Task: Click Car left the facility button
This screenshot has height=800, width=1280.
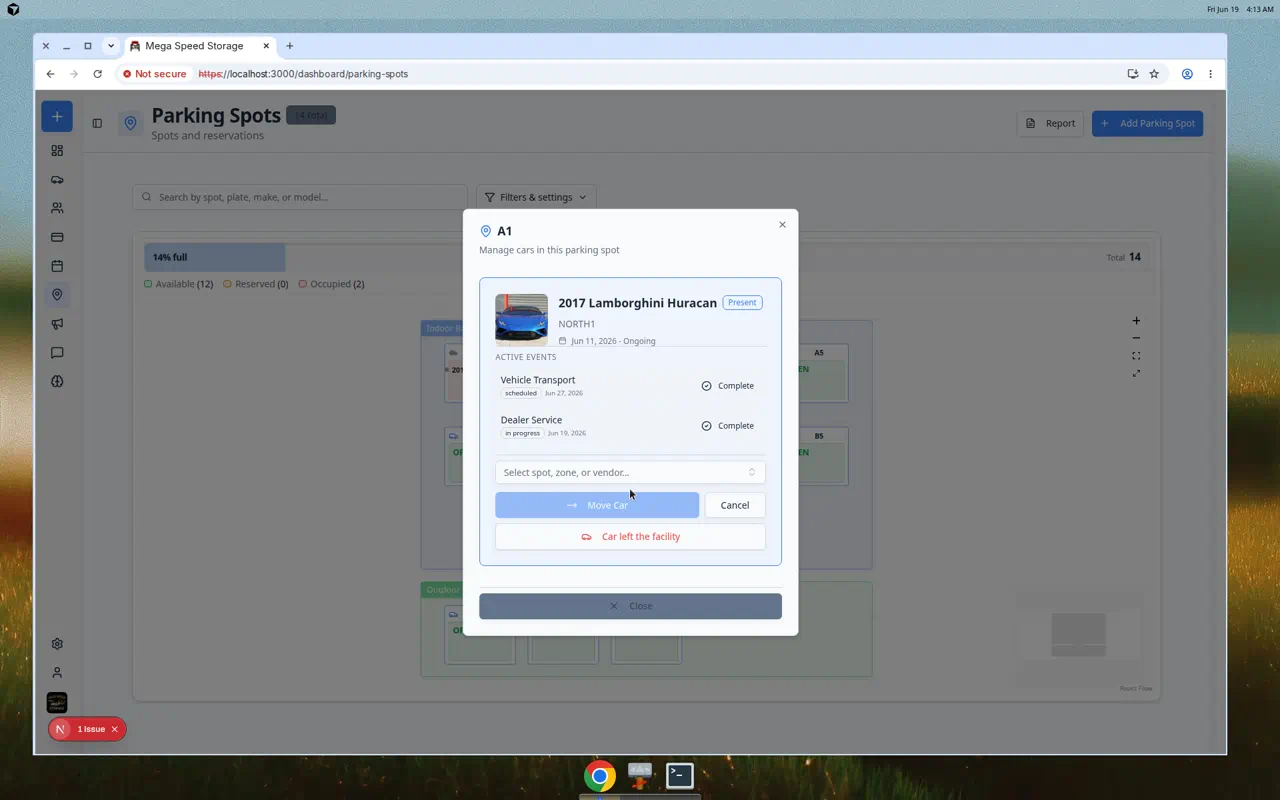Action: [630, 537]
